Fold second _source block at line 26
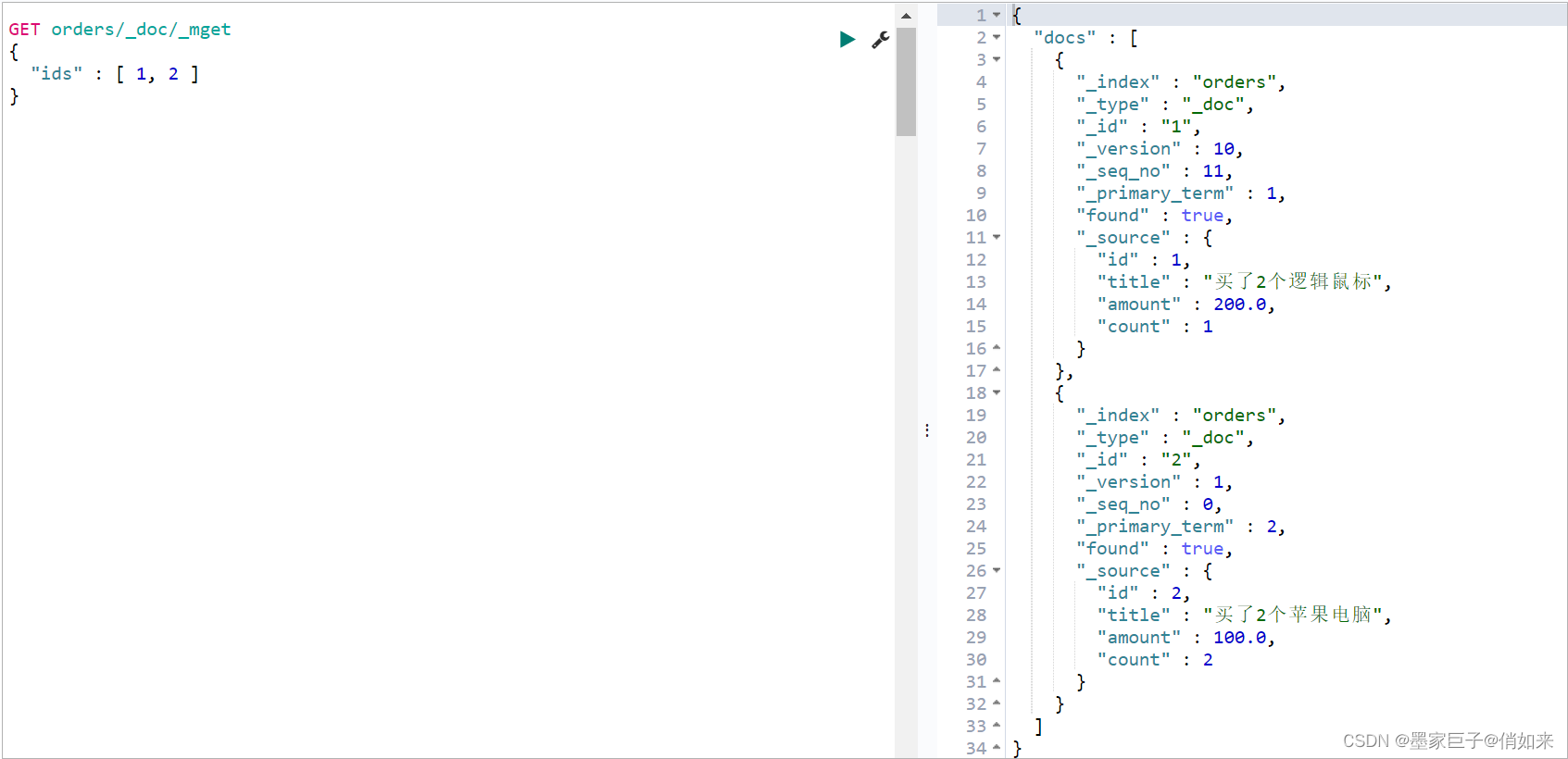This screenshot has width=1568, height=759. click(x=997, y=570)
